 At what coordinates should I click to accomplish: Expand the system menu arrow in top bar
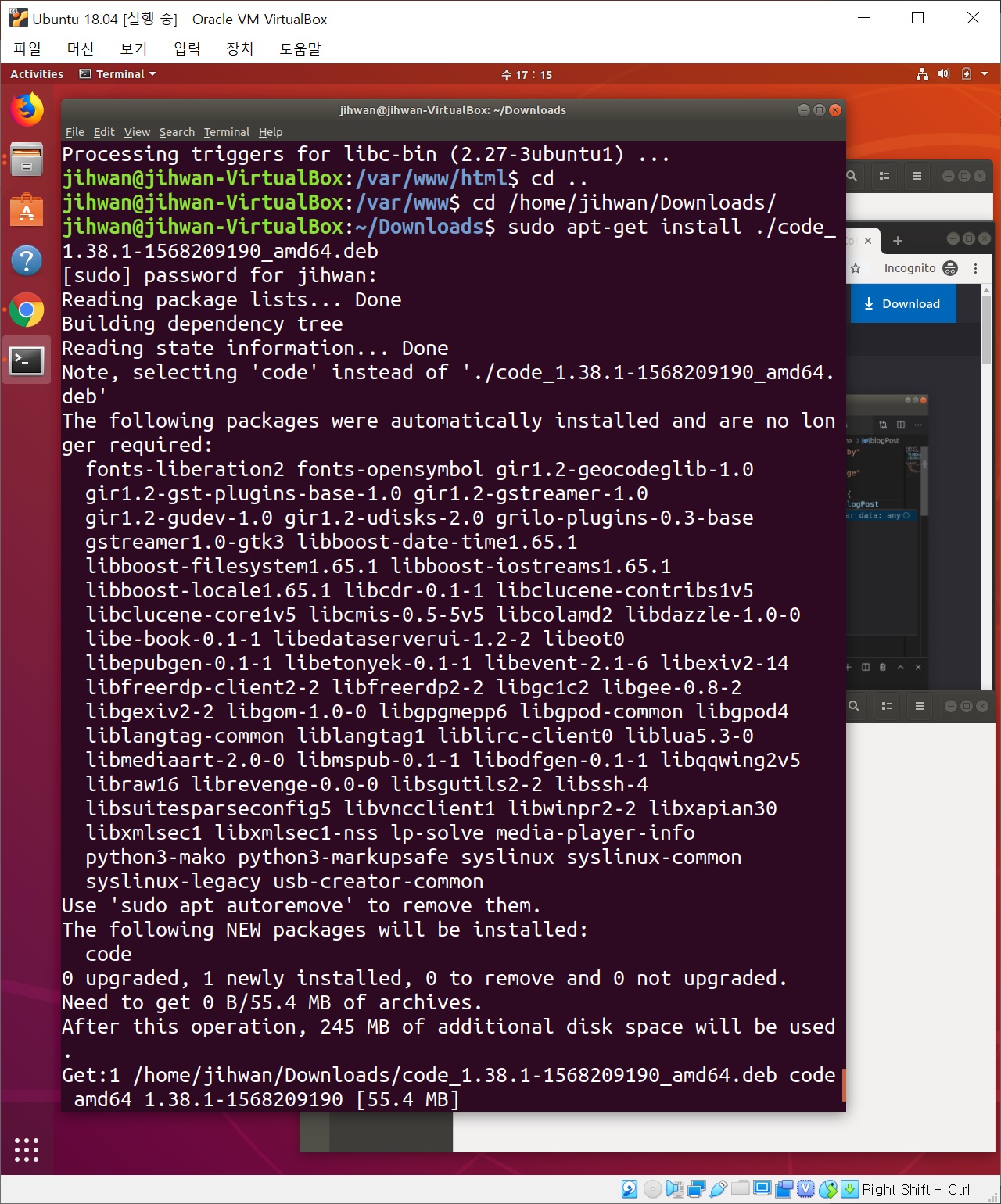(x=985, y=74)
